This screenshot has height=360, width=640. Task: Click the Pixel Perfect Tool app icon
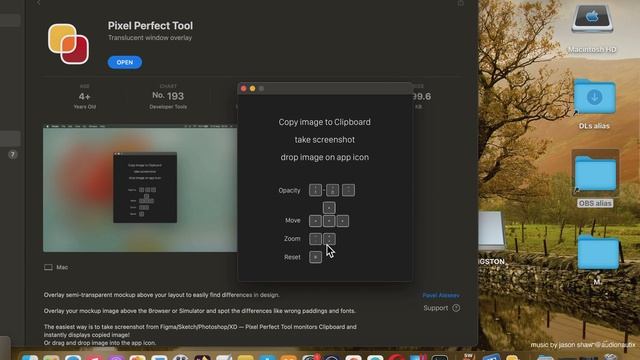tap(68, 44)
